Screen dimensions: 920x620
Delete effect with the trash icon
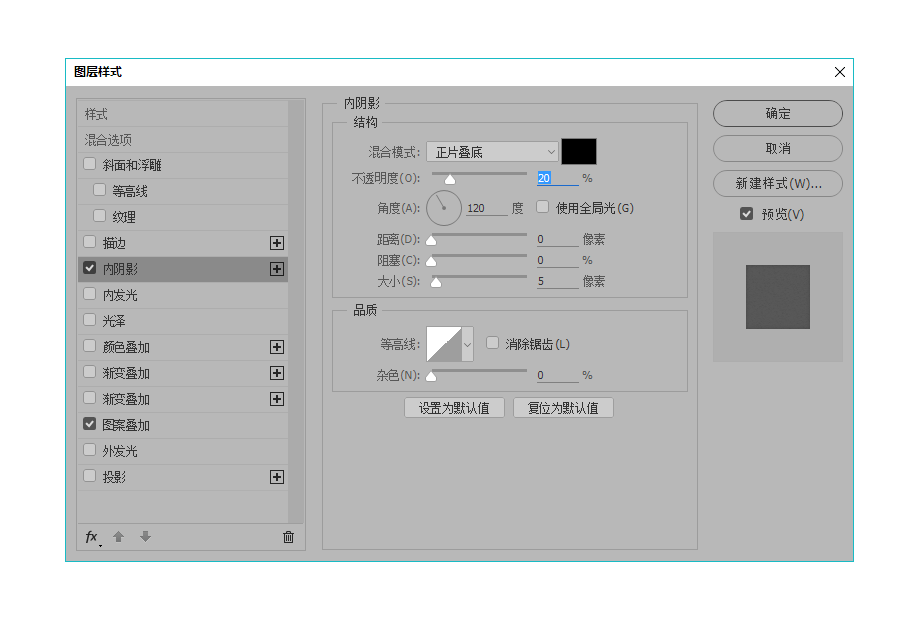[x=288, y=537]
